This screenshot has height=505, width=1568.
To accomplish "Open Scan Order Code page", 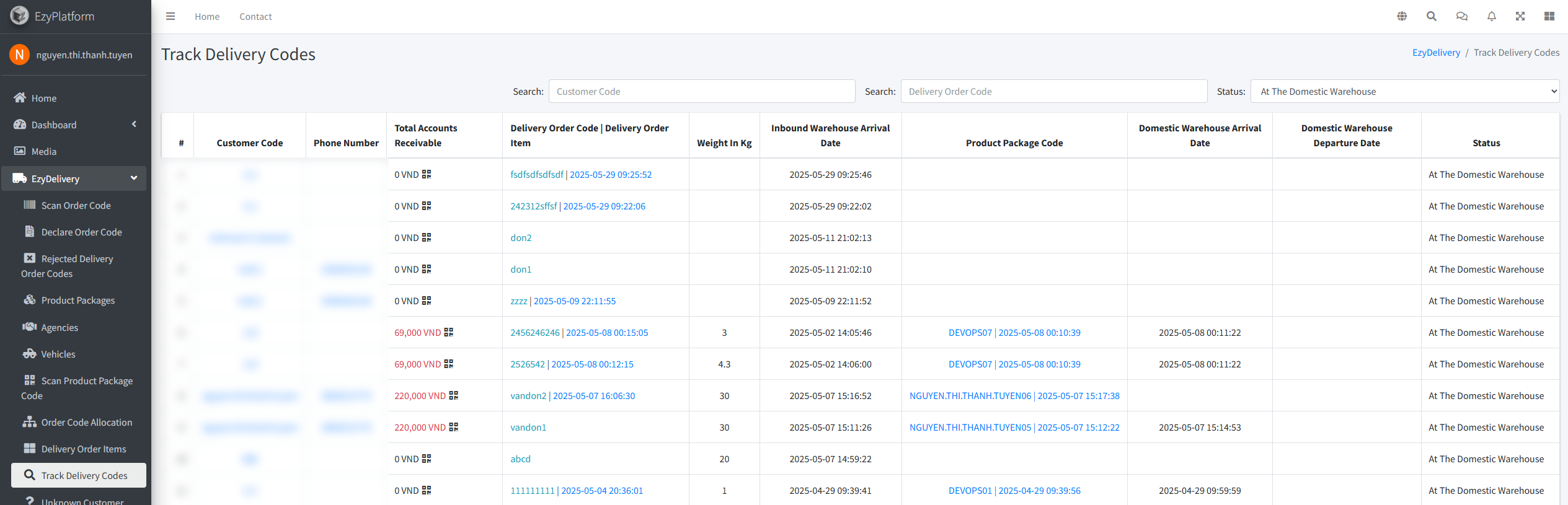I will pos(79,205).
